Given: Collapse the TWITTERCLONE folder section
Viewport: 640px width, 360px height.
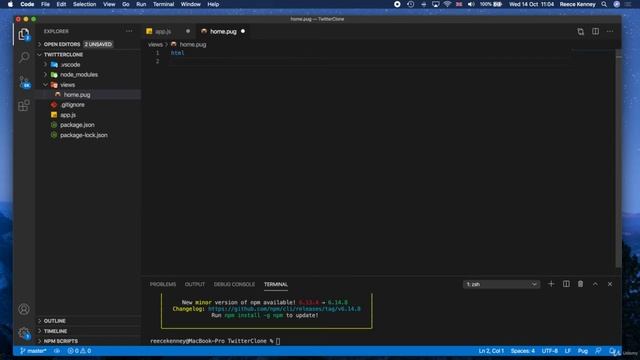Looking at the screenshot, I should (x=88, y=54).
